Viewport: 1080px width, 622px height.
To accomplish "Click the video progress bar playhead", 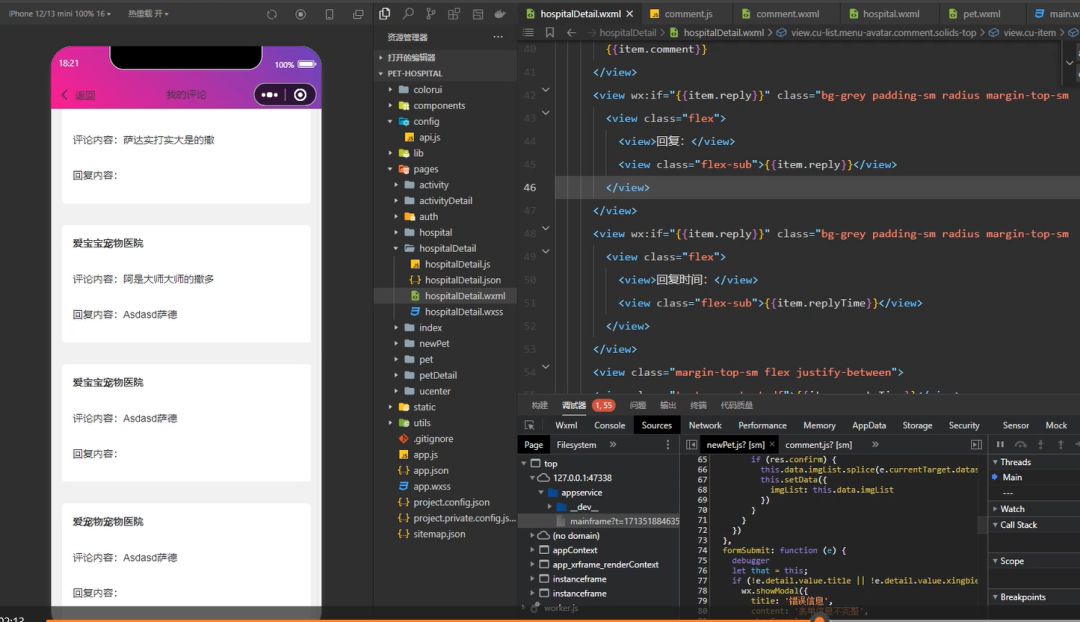I will click(819, 619).
